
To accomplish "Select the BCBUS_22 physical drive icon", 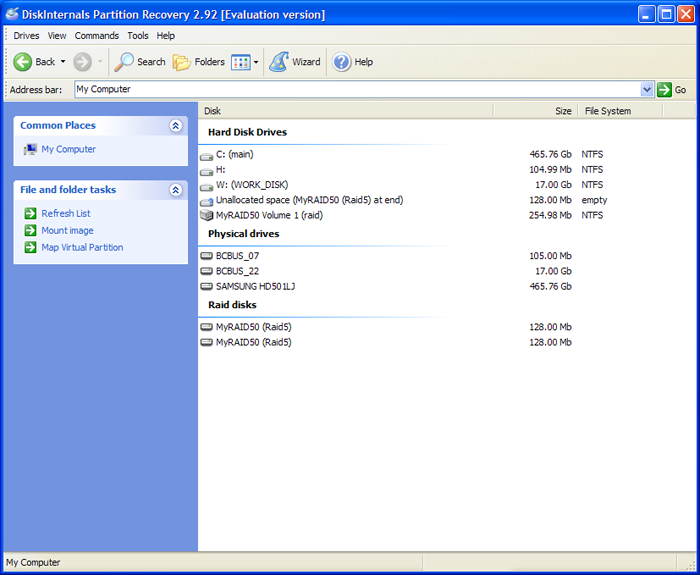I will (206, 271).
